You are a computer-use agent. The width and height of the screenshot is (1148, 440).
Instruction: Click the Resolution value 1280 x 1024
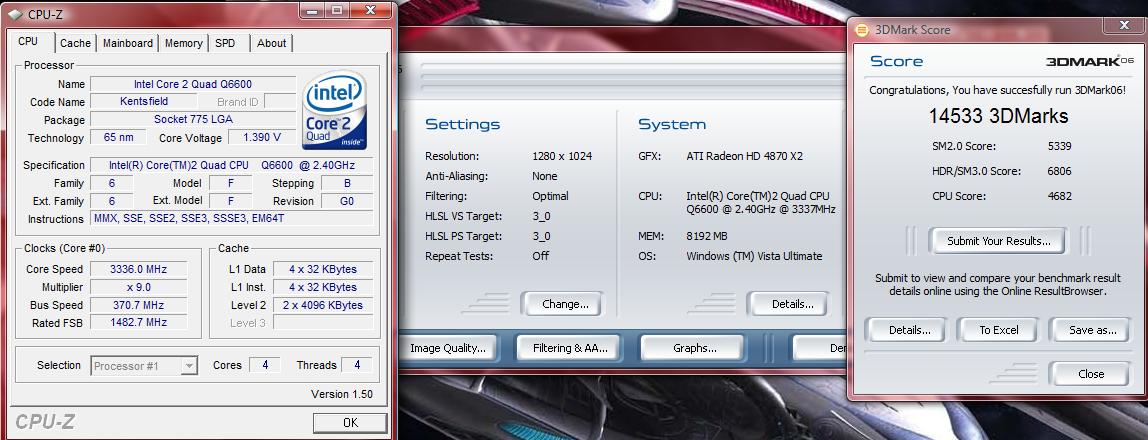pos(562,156)
